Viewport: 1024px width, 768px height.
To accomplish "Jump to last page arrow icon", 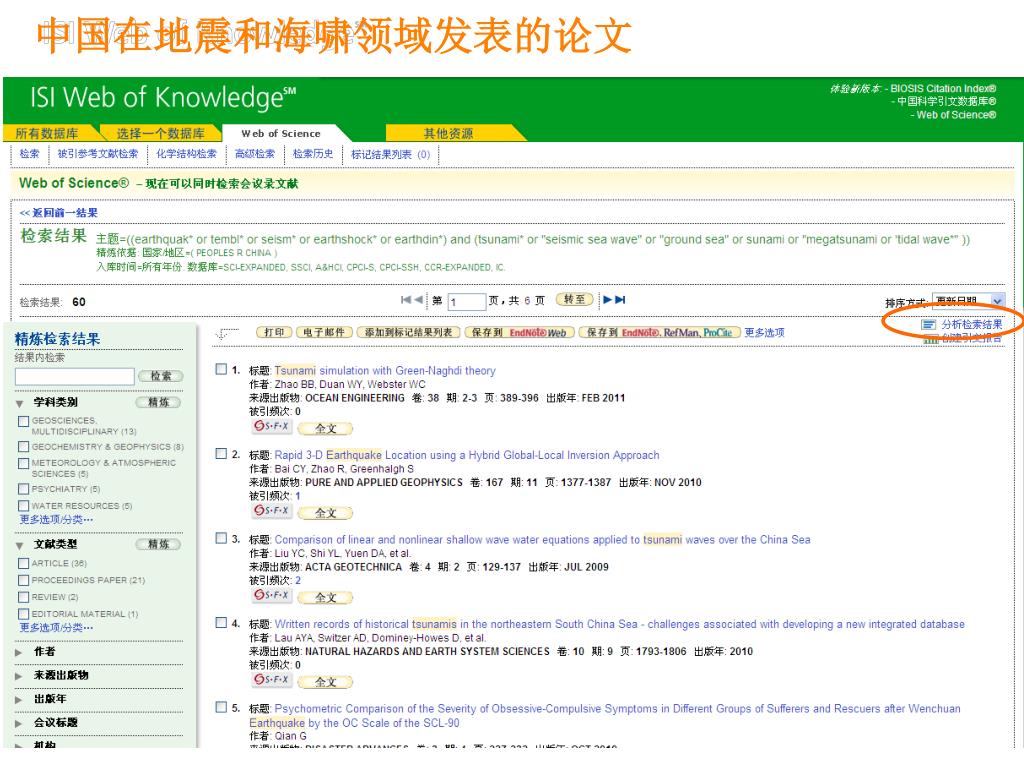I will 620,300.
